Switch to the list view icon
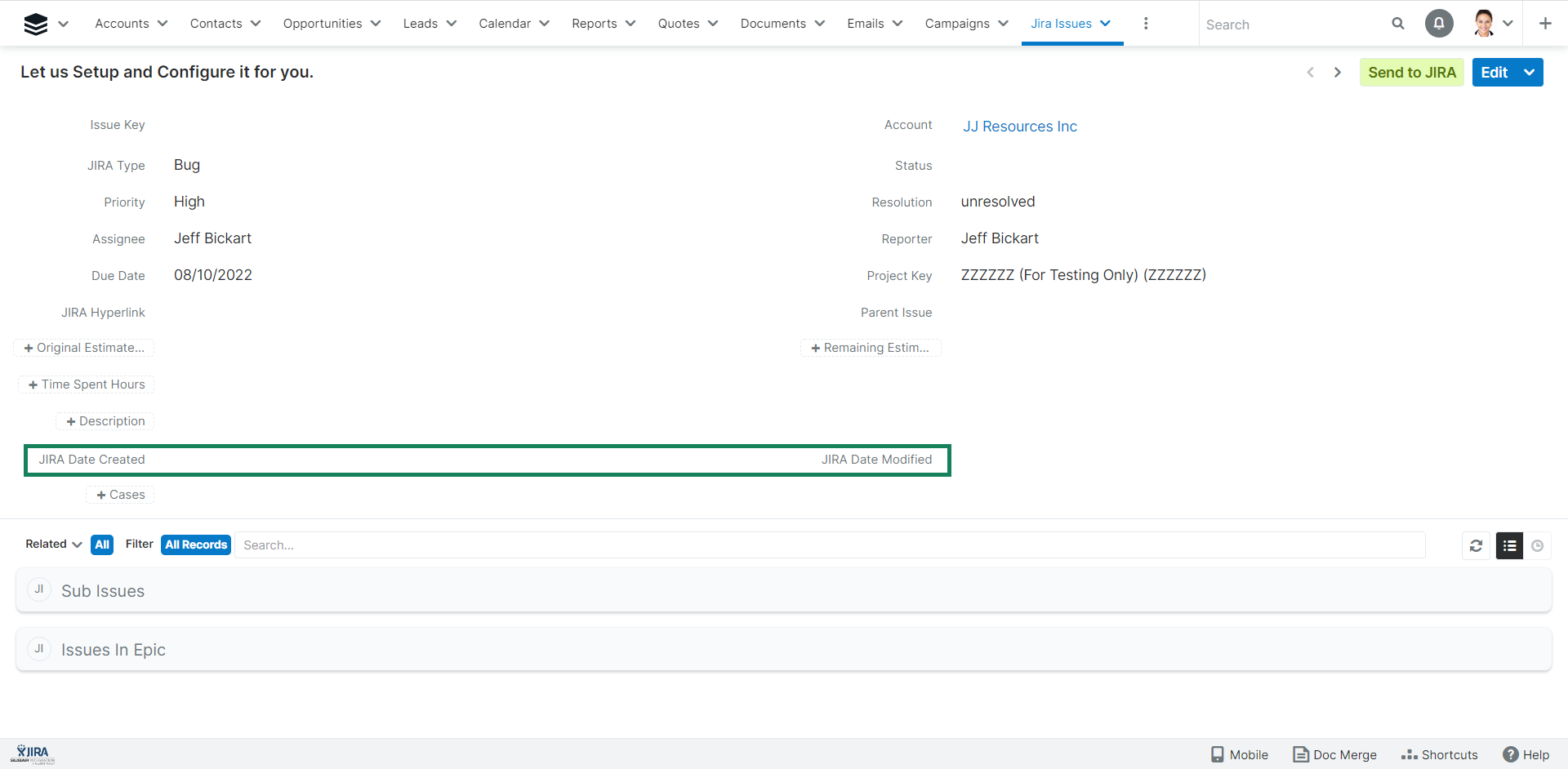The height and width of the screenshot is (769, 1568). click(x=1509, y=545)
